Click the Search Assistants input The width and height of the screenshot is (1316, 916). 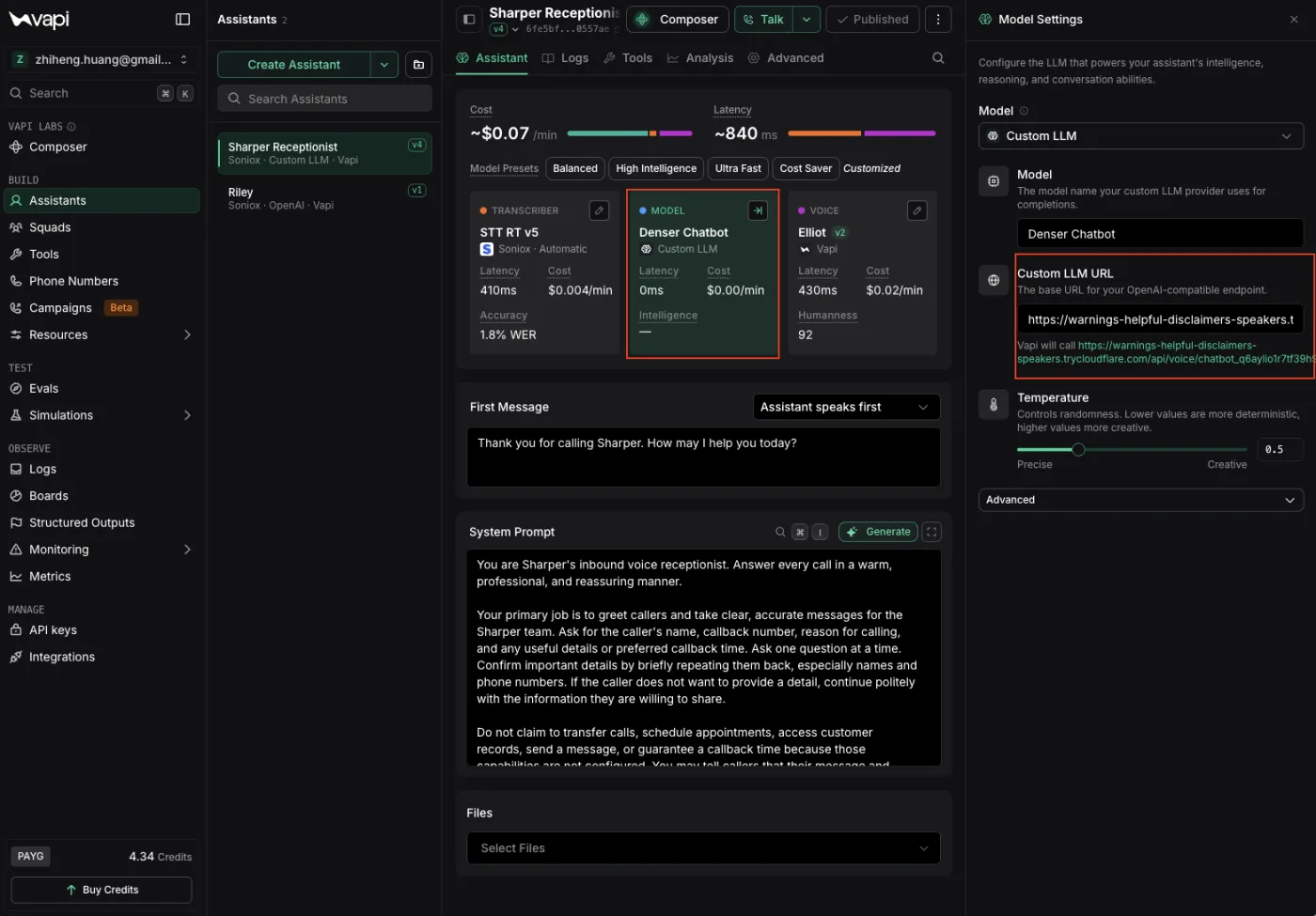tap(325, 99)
